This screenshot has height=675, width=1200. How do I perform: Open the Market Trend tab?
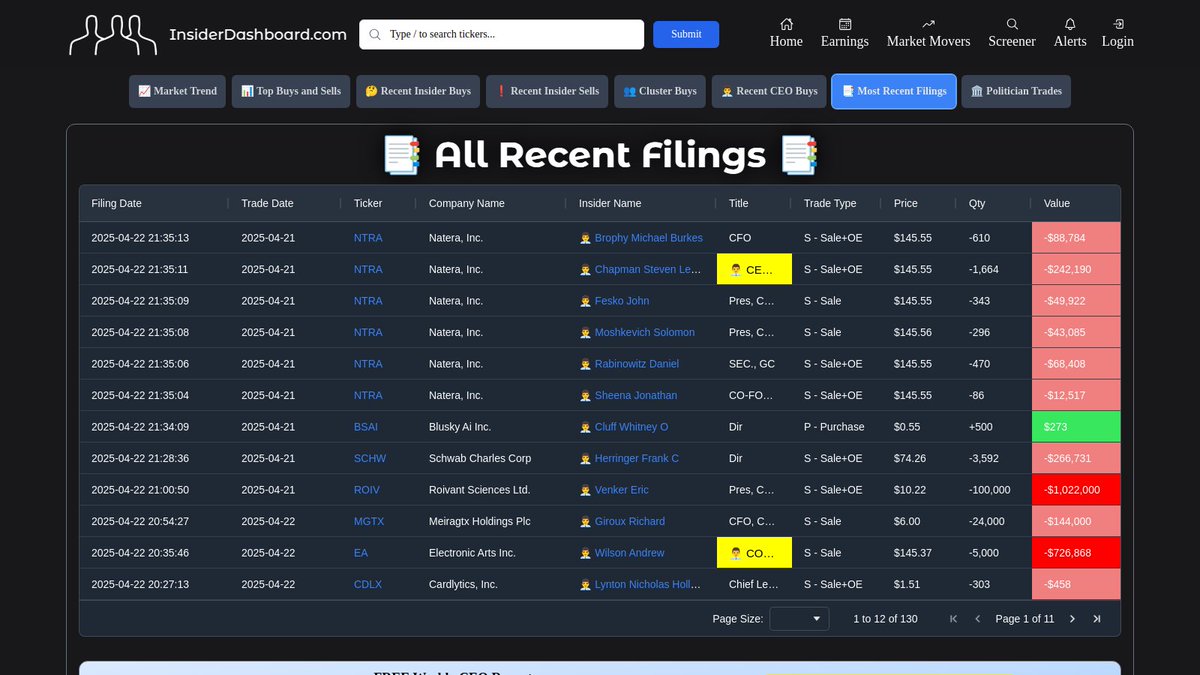click(x=178, y=91)
